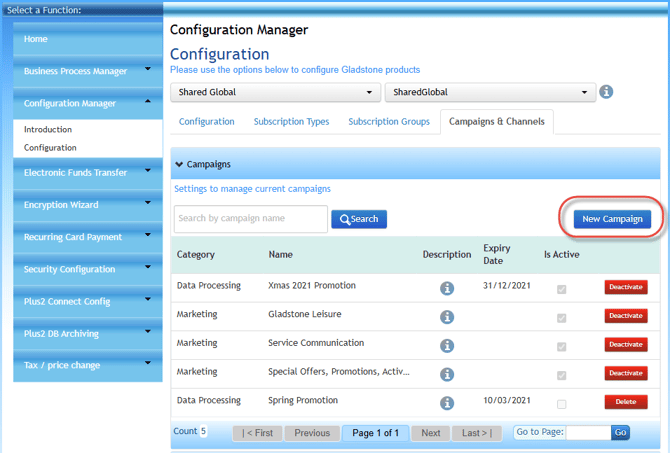Select the Gladstone Leisure name cell
Viewport: 670px width, 453px height.
(305, 314)
